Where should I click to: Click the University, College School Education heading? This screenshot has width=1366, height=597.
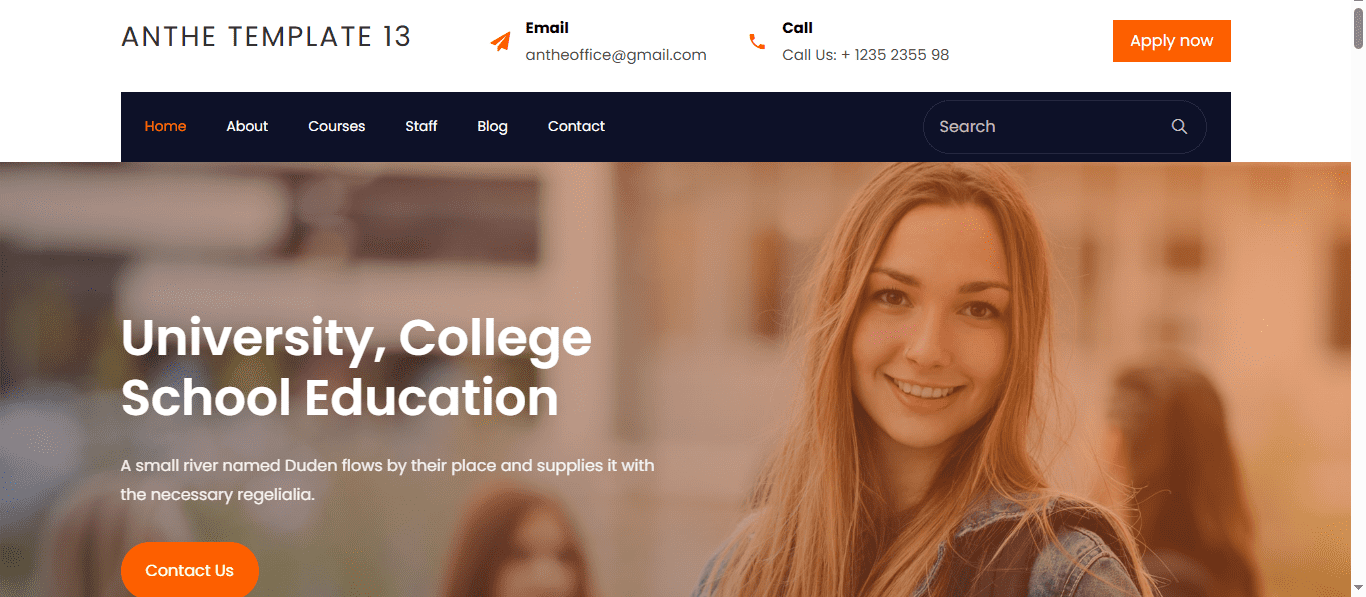coord(356,367)
